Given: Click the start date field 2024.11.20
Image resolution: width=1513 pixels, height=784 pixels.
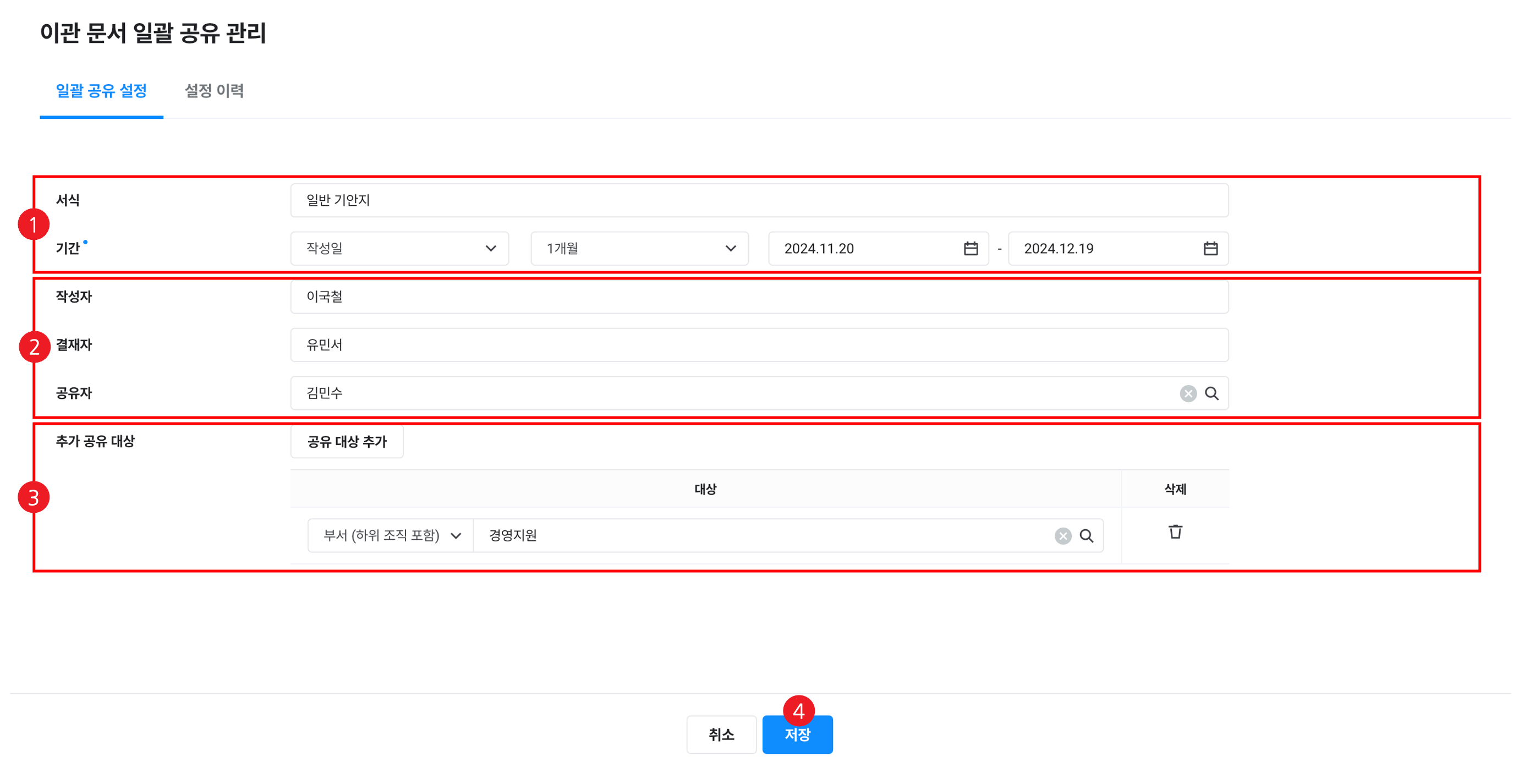Looking at the screenshot, I should pos(863,249).
